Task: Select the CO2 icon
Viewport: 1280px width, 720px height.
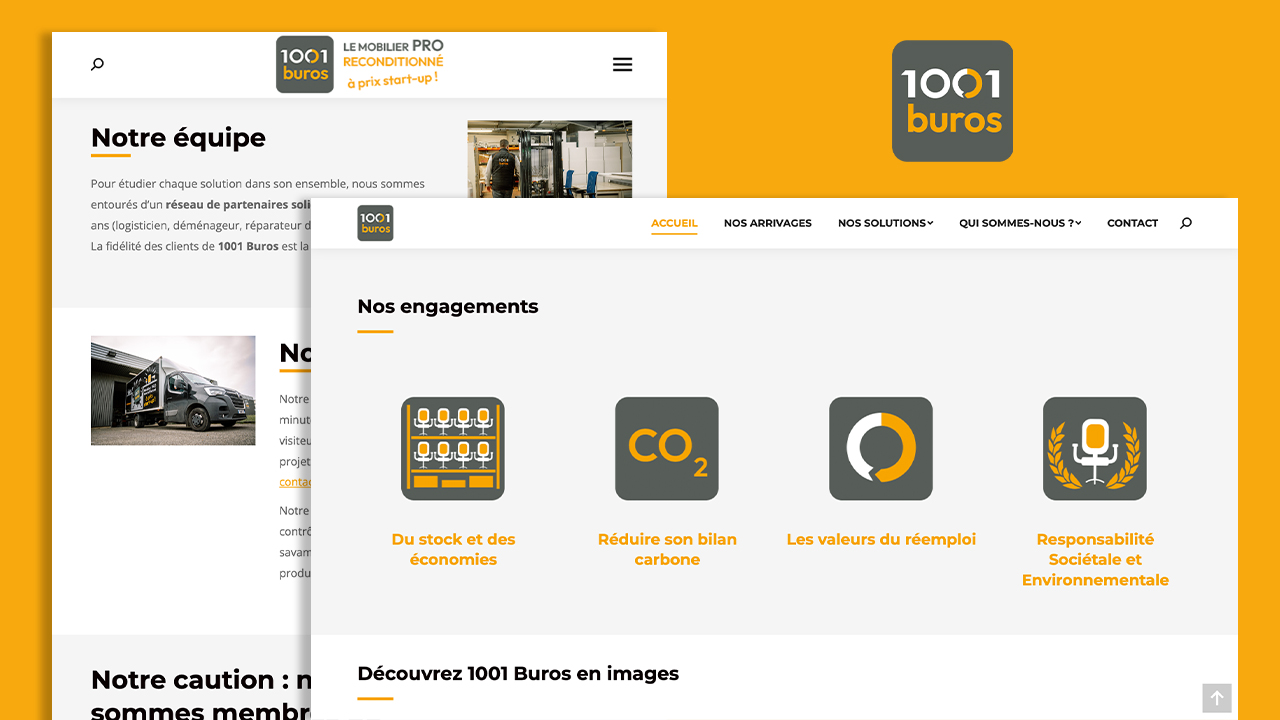Action: [x=667, y=448]
